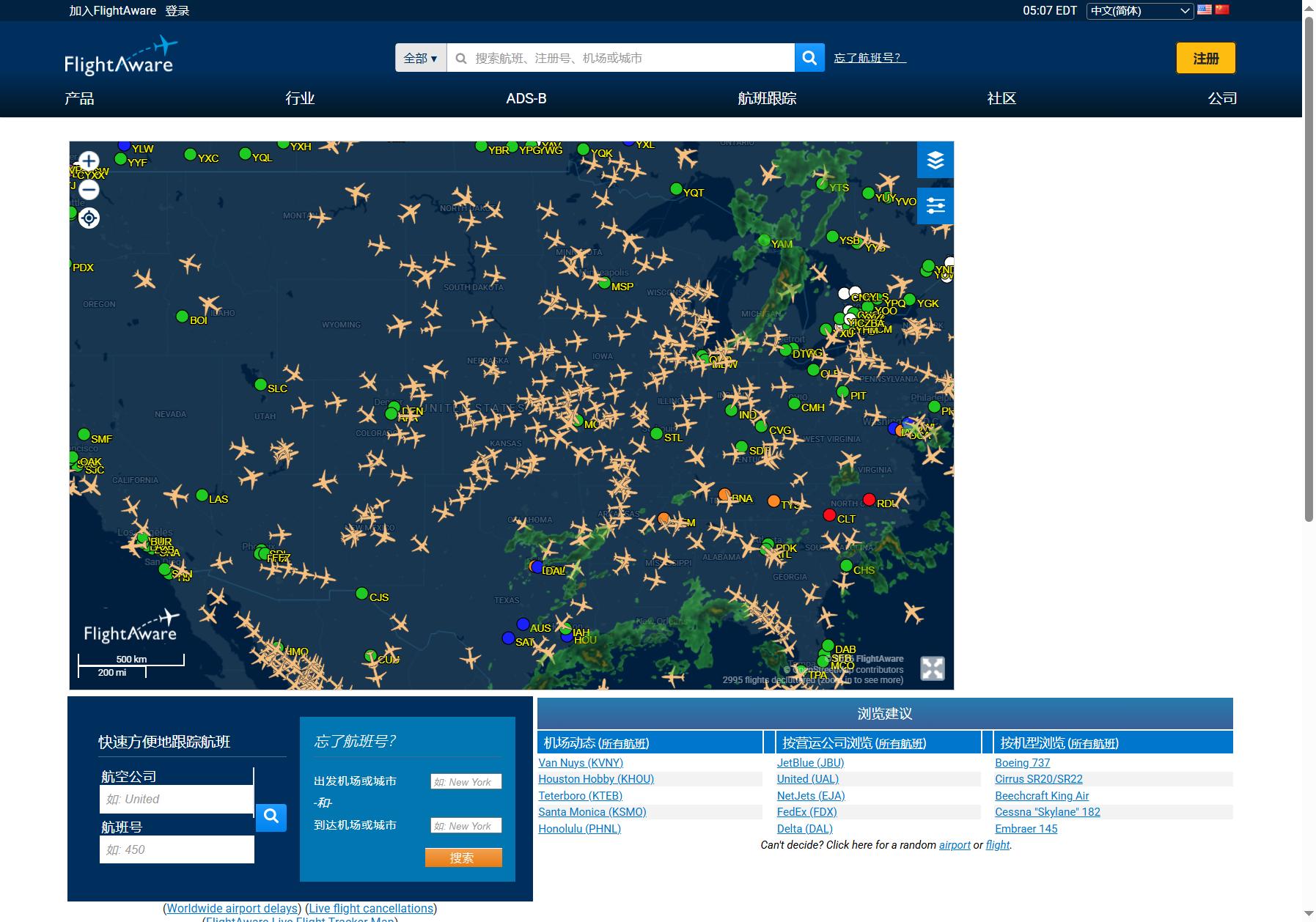Image resolution: width=1316 pixels, height=922 pixels.
Task: Click the MSP airport marker on map
Action: [604, 283]
